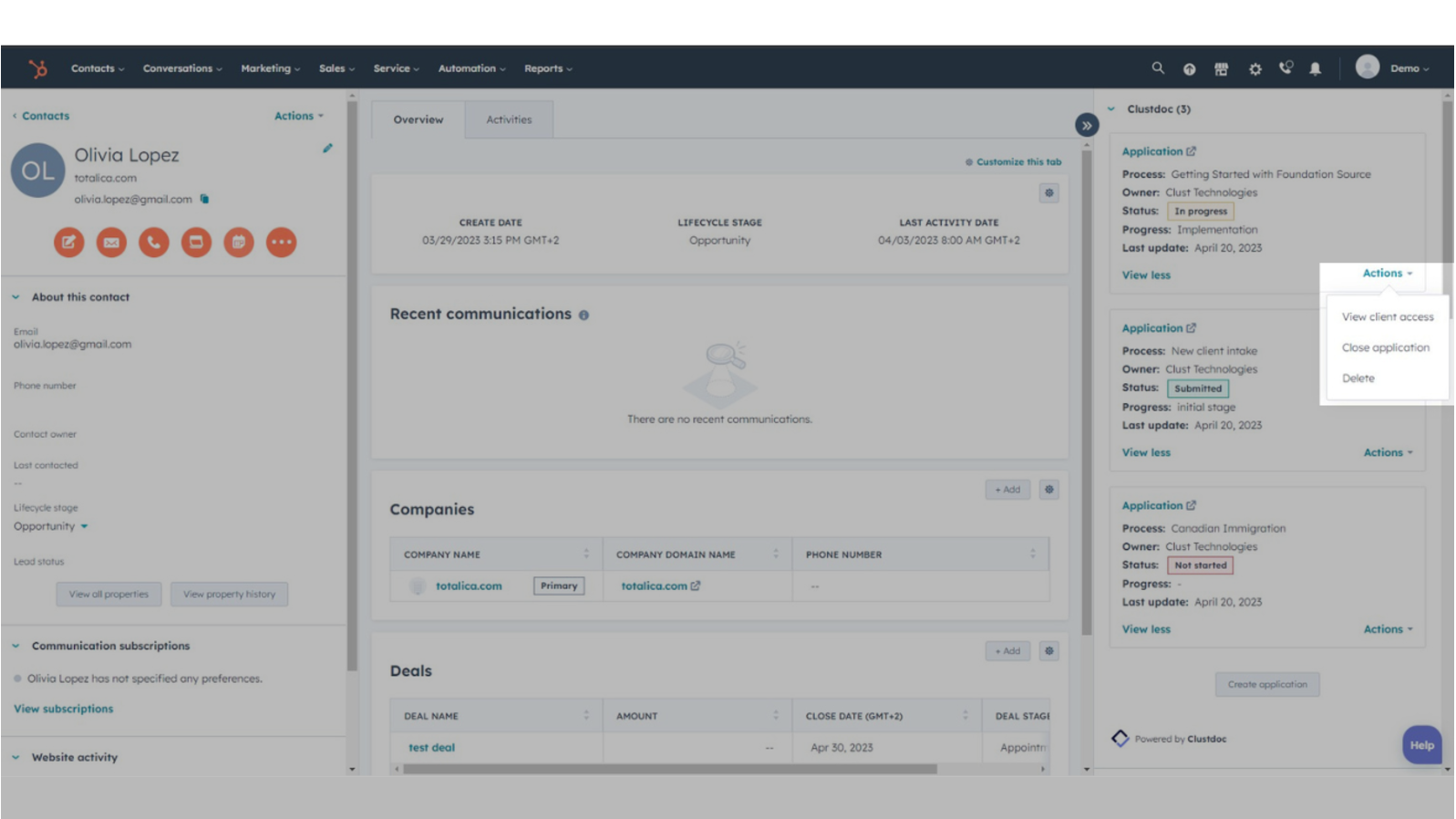
Task: Click the HubSpot sprocket logo
Action: [37, 68]
